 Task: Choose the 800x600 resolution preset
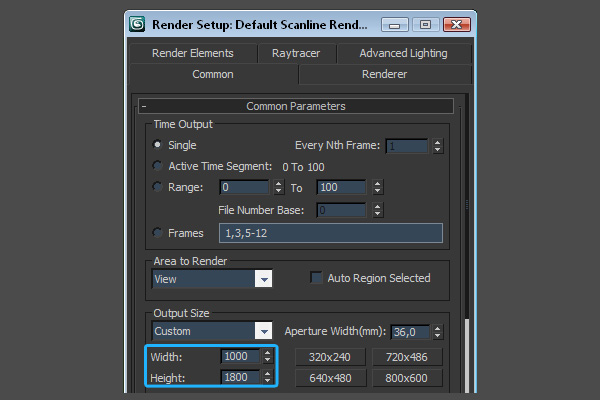pos(407,378)
